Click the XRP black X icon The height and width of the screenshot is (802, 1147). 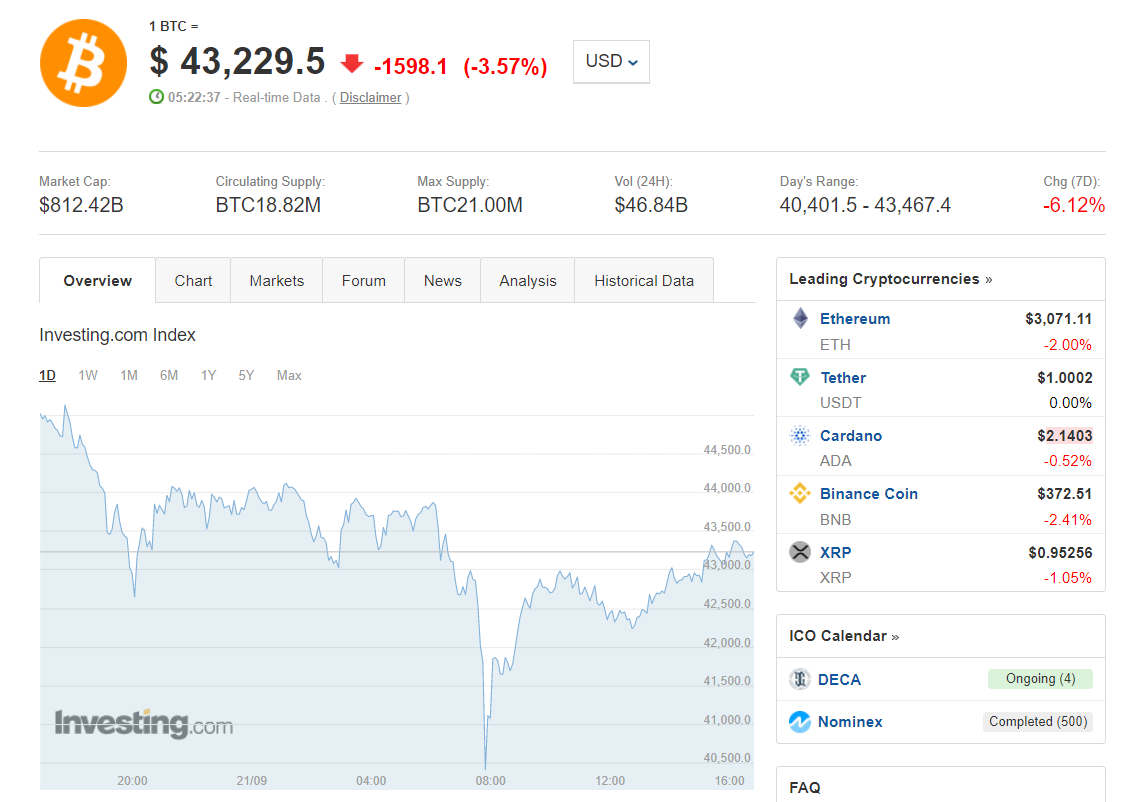click(800, 552)
